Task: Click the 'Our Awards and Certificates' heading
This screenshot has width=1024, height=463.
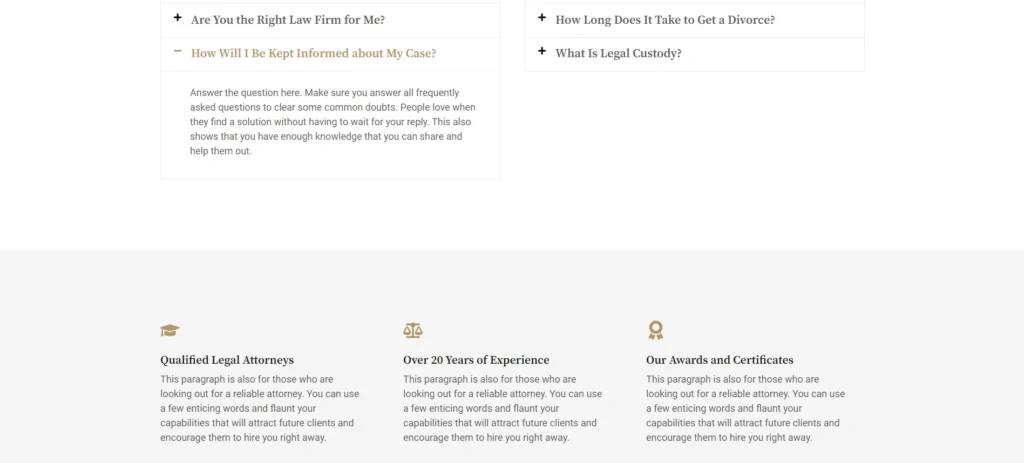Action: tap(720, 360)
